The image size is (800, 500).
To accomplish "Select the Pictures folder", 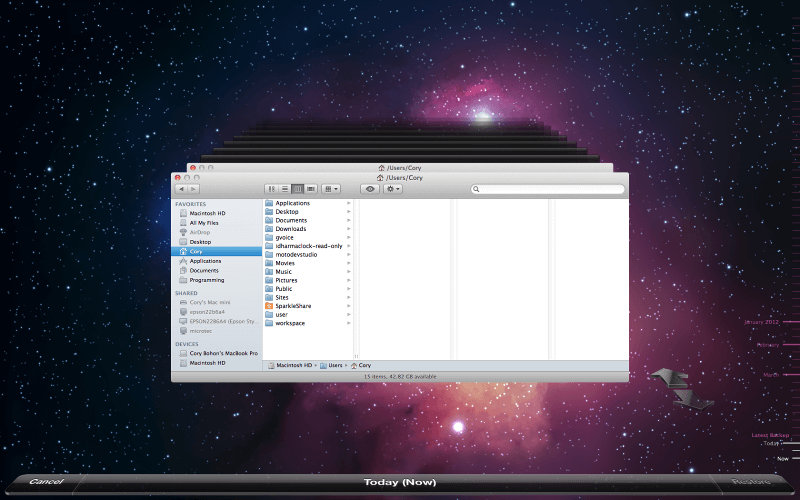I will pyautogui.click(x=286, y=280).
